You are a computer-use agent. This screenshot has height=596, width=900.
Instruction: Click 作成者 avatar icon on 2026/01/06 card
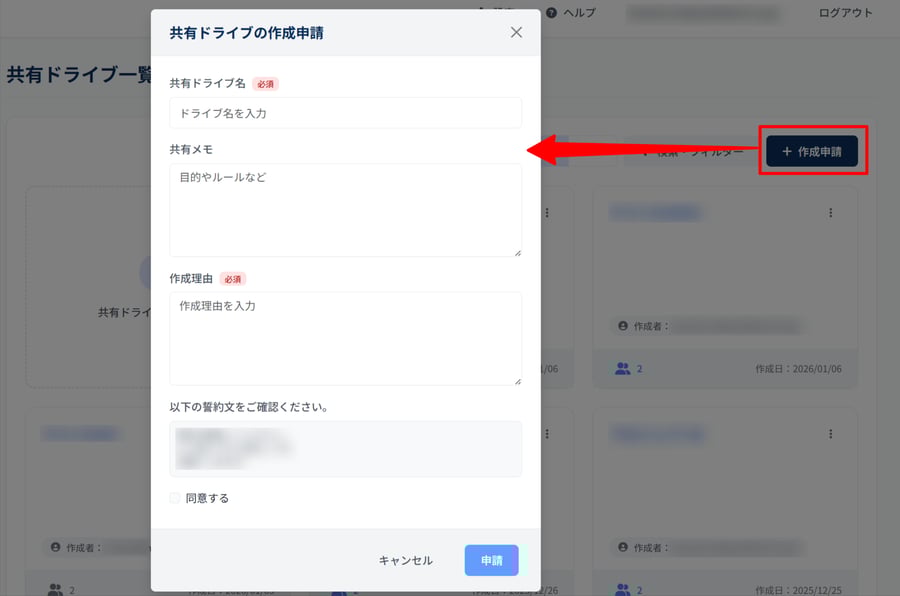[x=623, y=326]
